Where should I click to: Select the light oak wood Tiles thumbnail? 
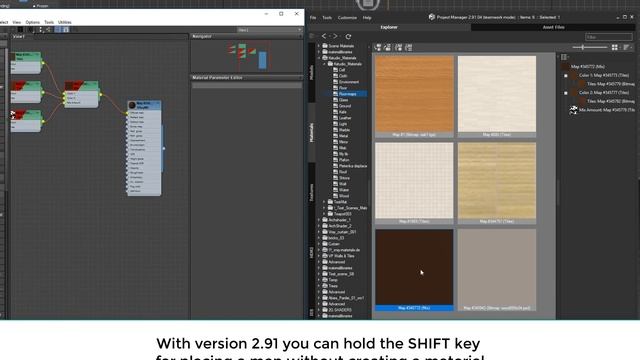pos(497,183)
